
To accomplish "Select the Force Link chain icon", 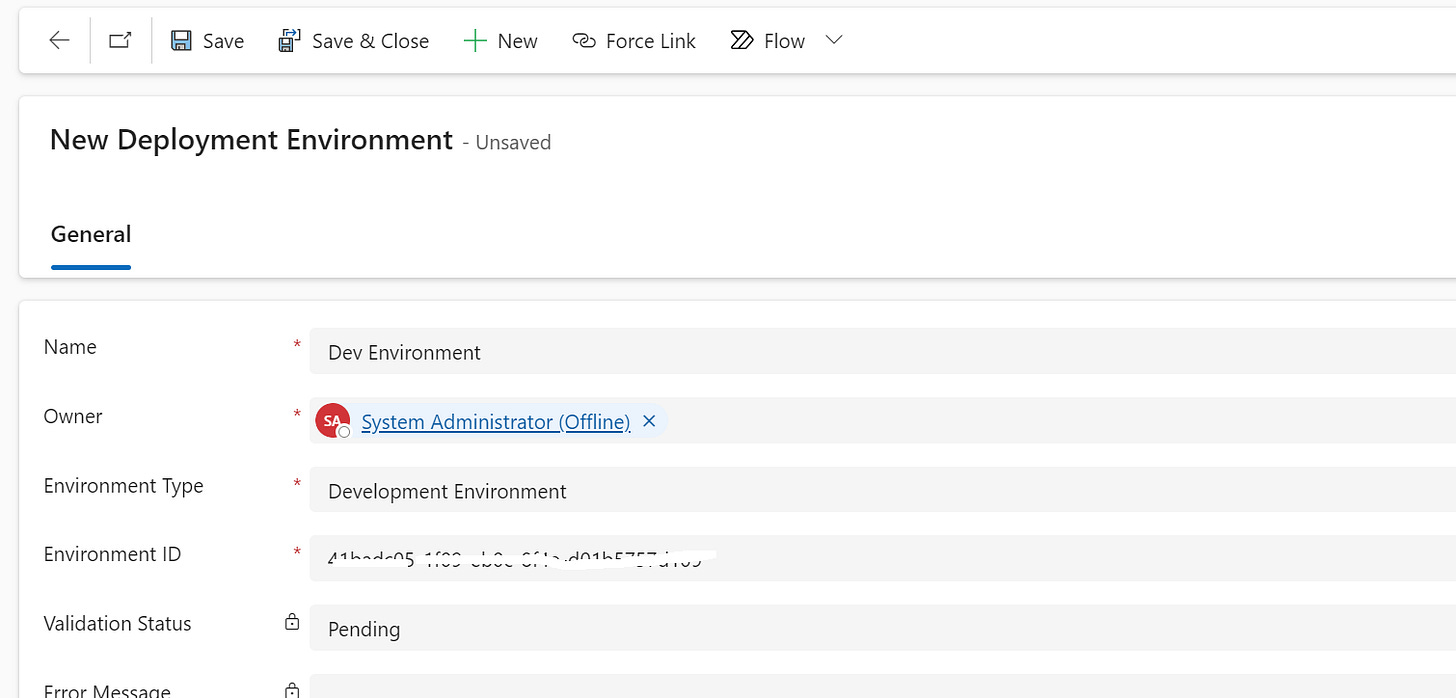I will click(x=583, y=40).
